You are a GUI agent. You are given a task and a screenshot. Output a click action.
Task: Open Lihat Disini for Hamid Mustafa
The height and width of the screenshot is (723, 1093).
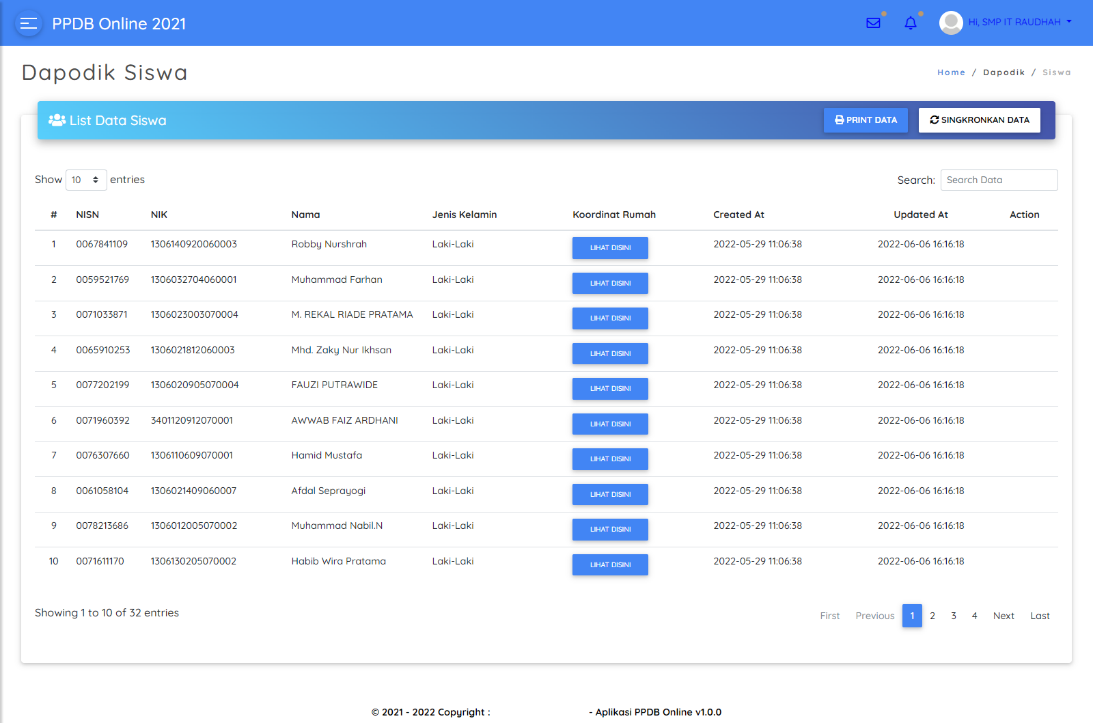610,459
